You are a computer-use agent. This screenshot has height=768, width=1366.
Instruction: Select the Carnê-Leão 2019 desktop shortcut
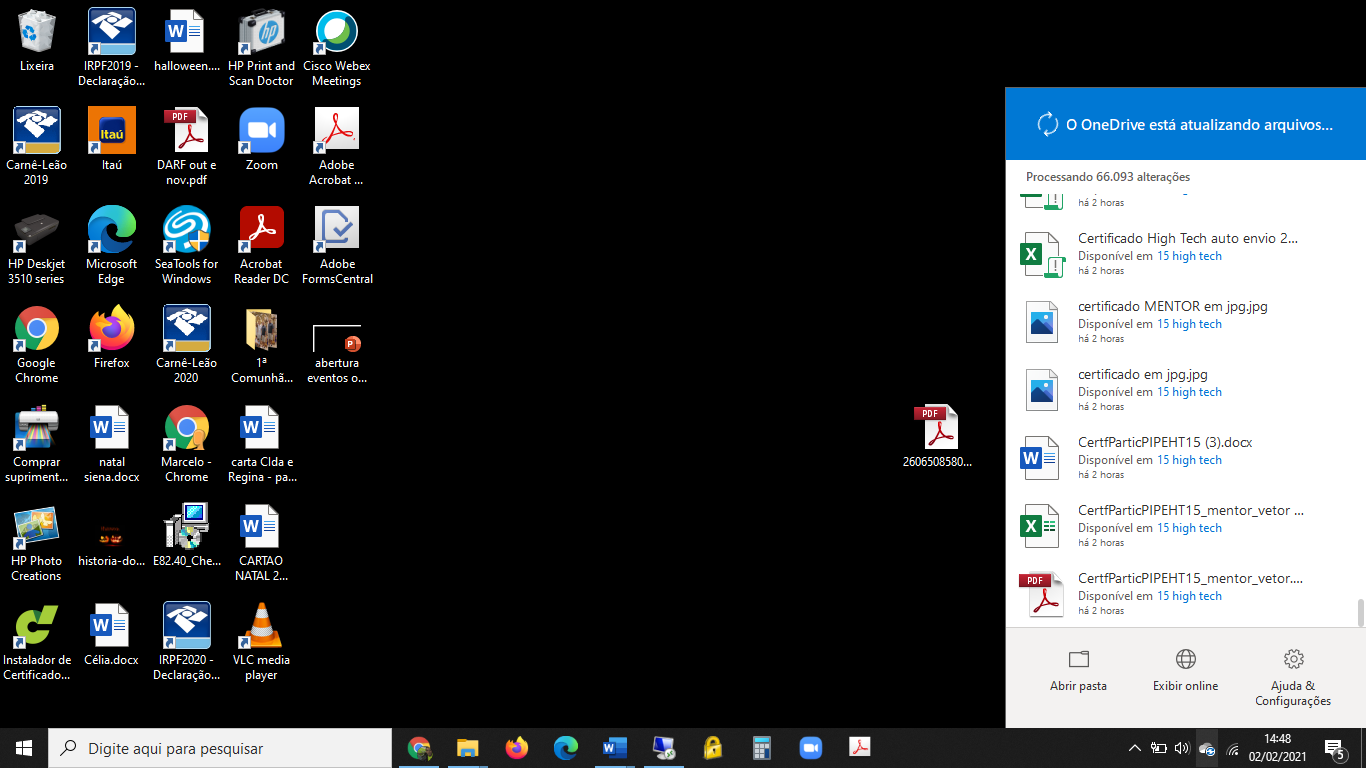[37, 146]
